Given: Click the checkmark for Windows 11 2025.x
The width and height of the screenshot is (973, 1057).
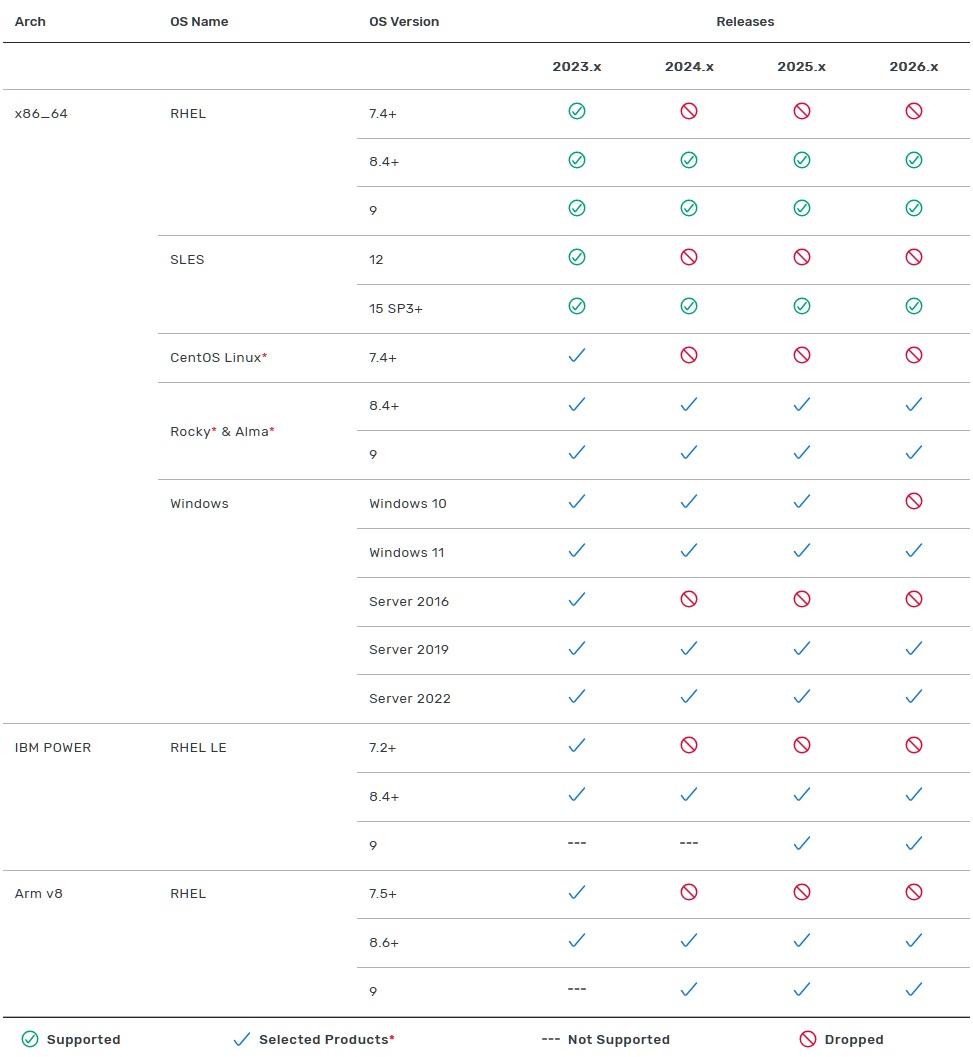Looking at the screenshot, I should click(801, 550).
